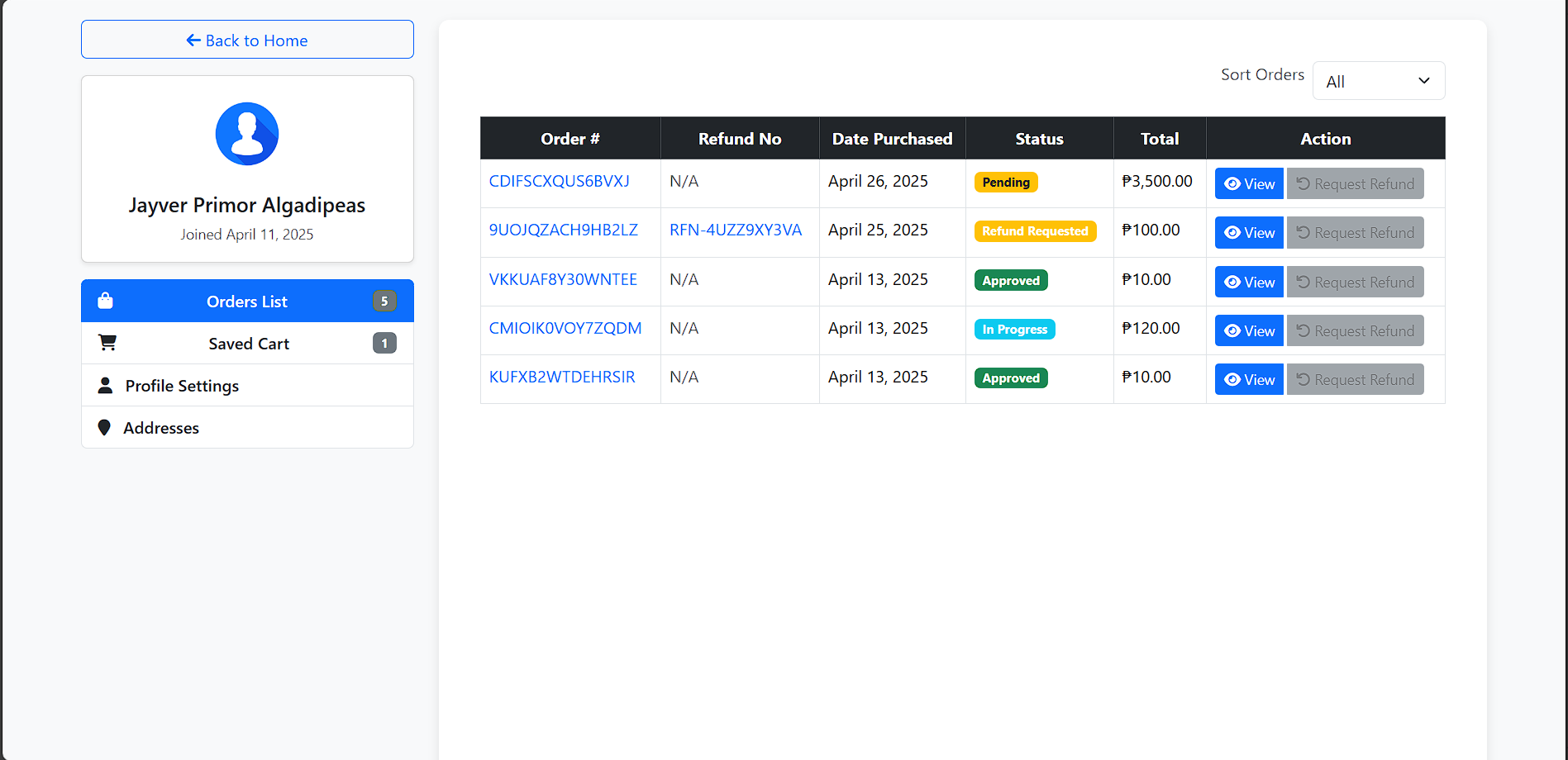Click the Saved Cart shopping cart icon

tap(107, 342)
